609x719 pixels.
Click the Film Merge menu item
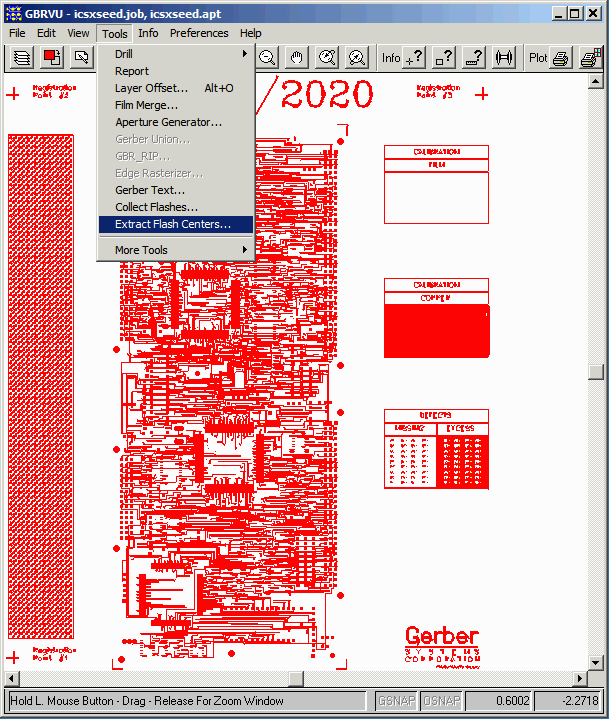click(x=146, y=105)
